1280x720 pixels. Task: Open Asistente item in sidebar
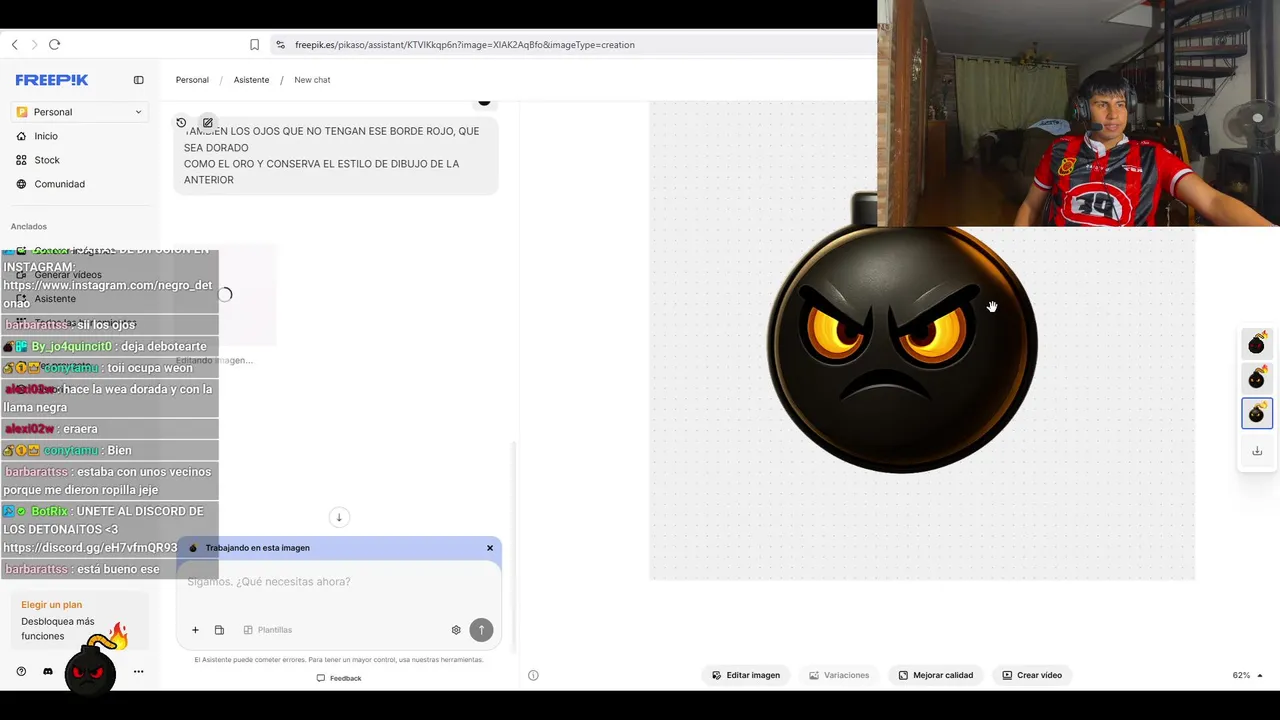point(55,299)
